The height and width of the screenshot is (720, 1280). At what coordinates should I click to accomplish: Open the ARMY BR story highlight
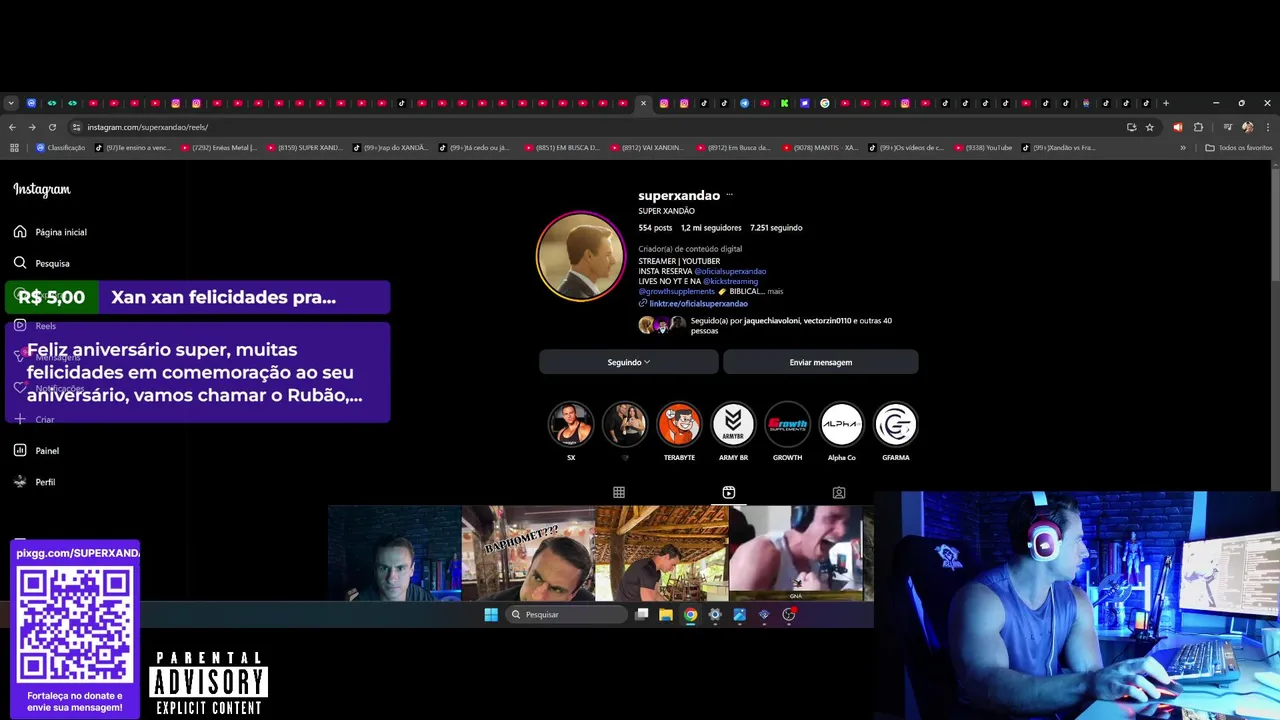tap(733, 424)
